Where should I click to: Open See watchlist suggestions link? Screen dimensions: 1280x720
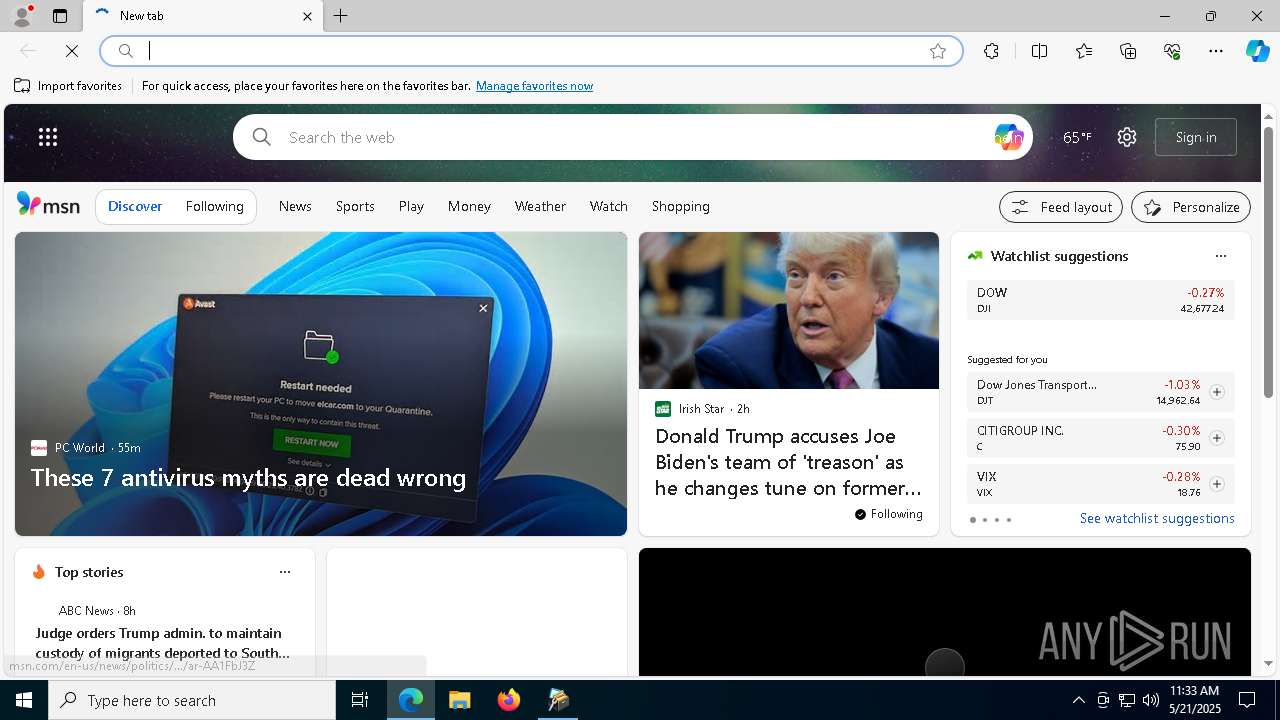pos(1157,518)
